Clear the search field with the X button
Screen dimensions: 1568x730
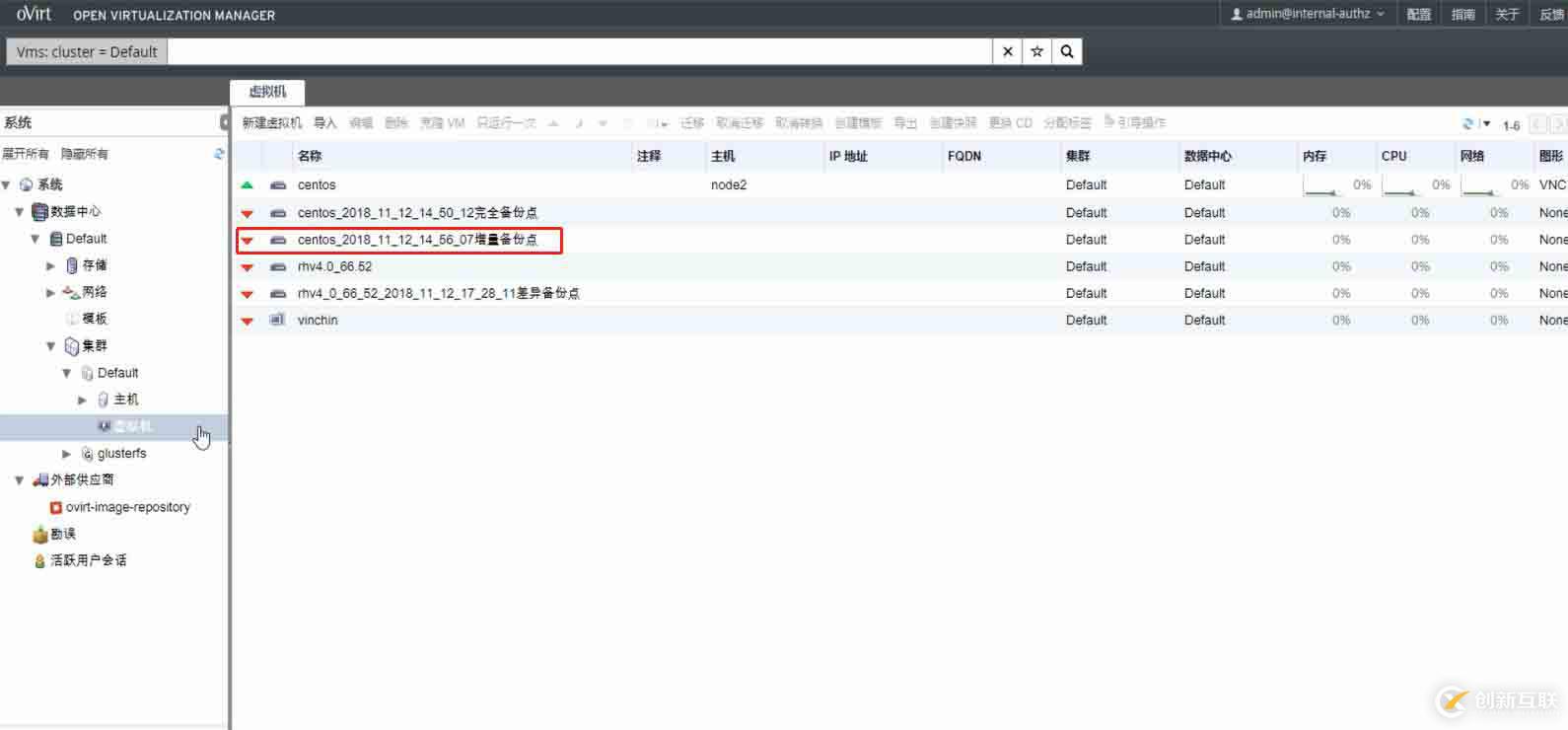click(x=1008, y=52)
